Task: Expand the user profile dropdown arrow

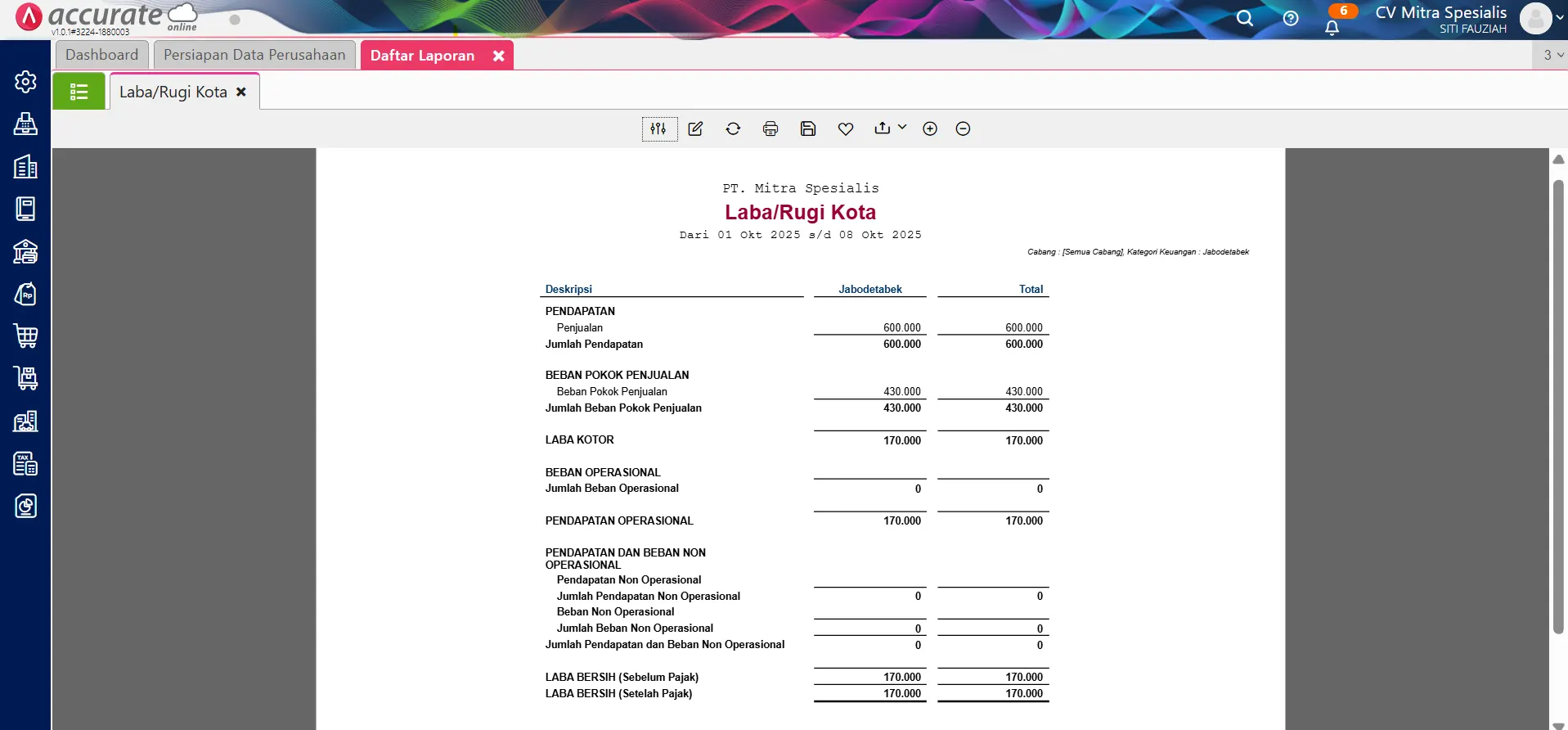Action: [x=1560, y=17]
